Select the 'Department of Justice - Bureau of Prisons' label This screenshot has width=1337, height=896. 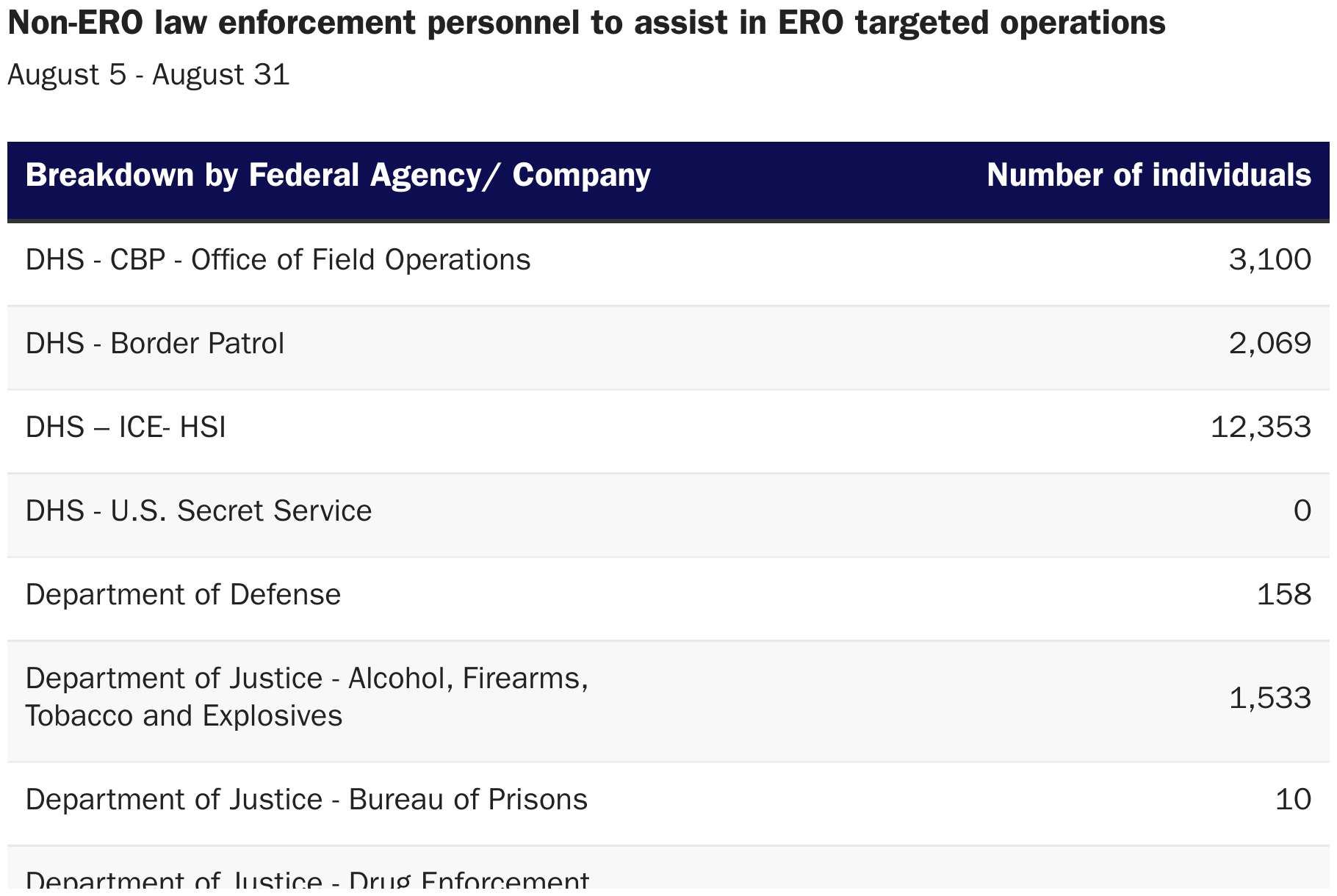pyautogui.click(x=306, y=800)
